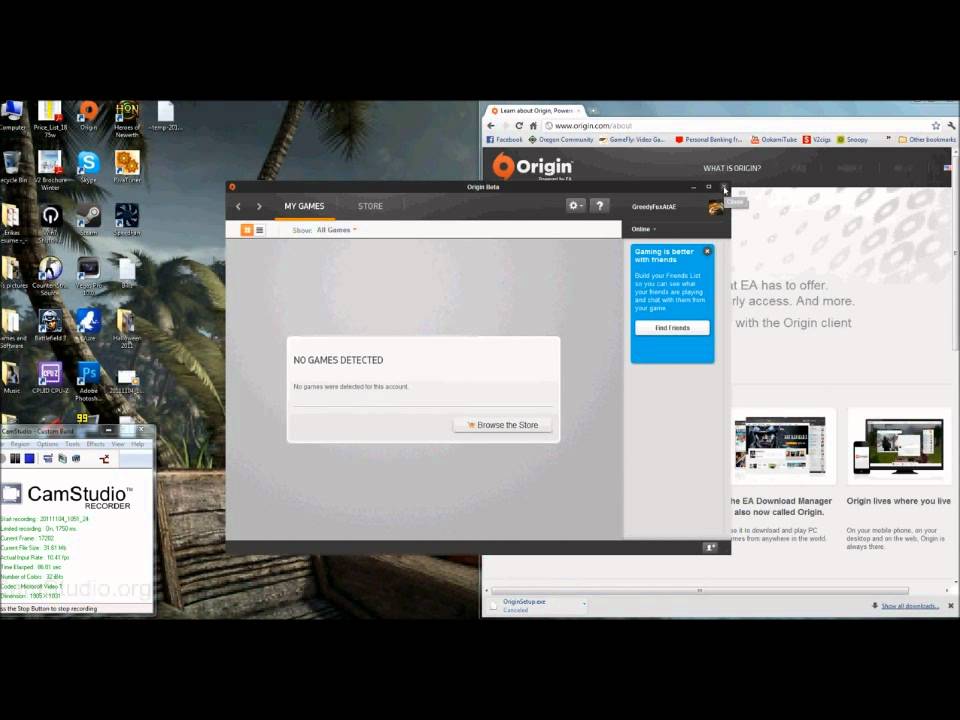The width and height of the screenshot is (960, 720).
Task: Open the GameFly bookmark
Action: tap(632, 140)
